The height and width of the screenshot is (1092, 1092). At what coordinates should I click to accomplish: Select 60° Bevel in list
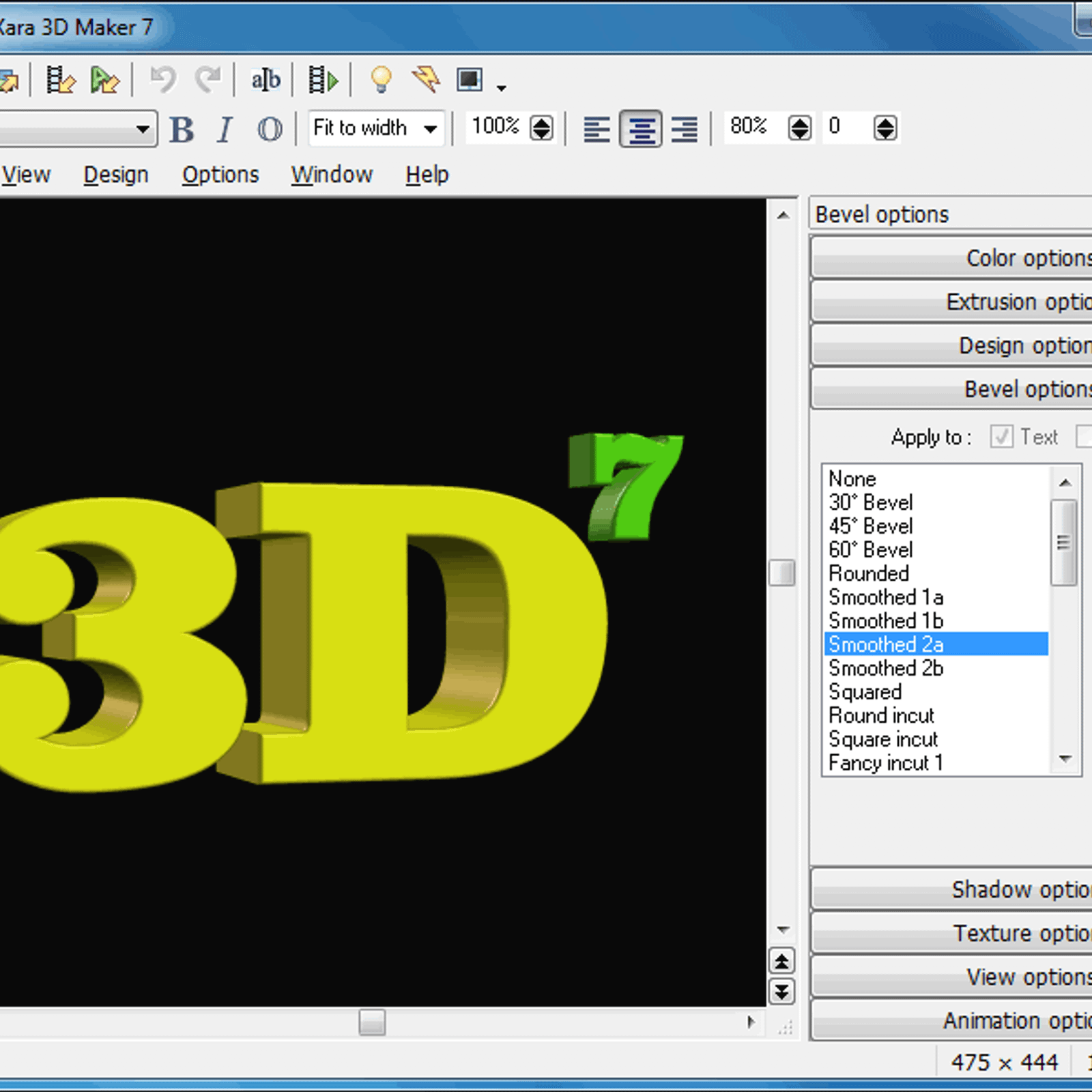[x=936, y=549]
